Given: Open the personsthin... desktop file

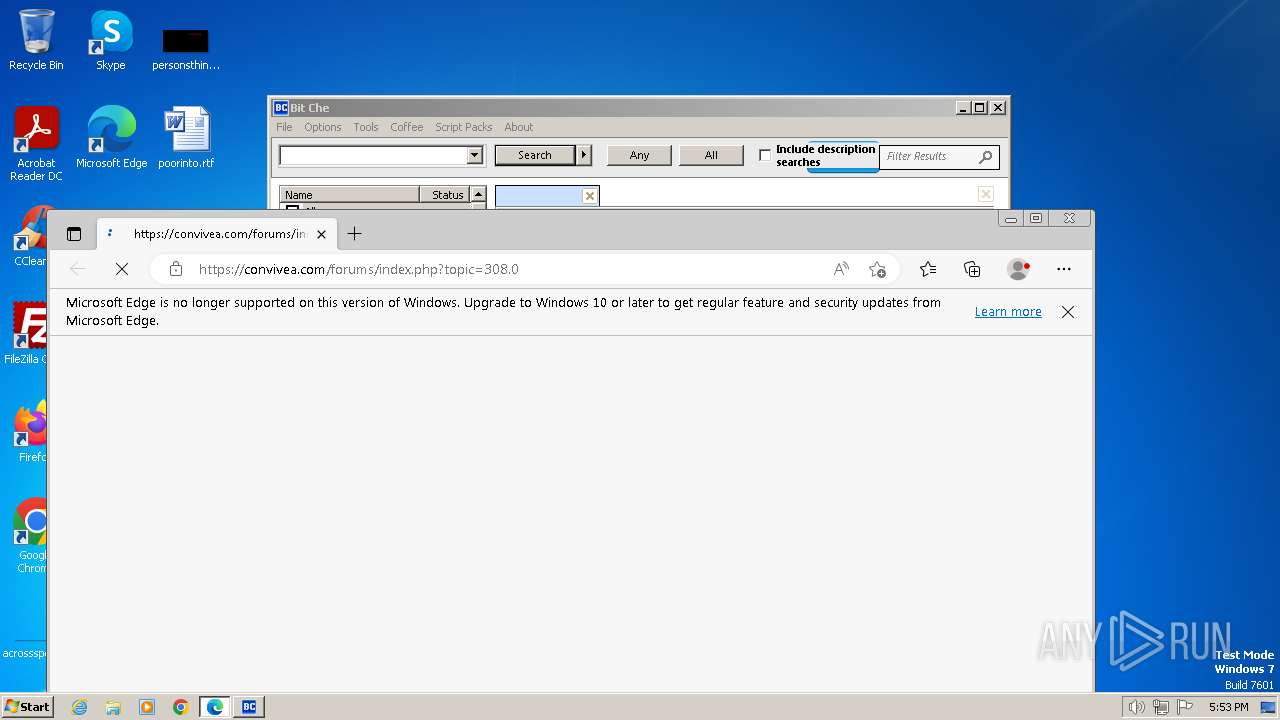Looking at the screenshot, I should [x=186, y=47].
